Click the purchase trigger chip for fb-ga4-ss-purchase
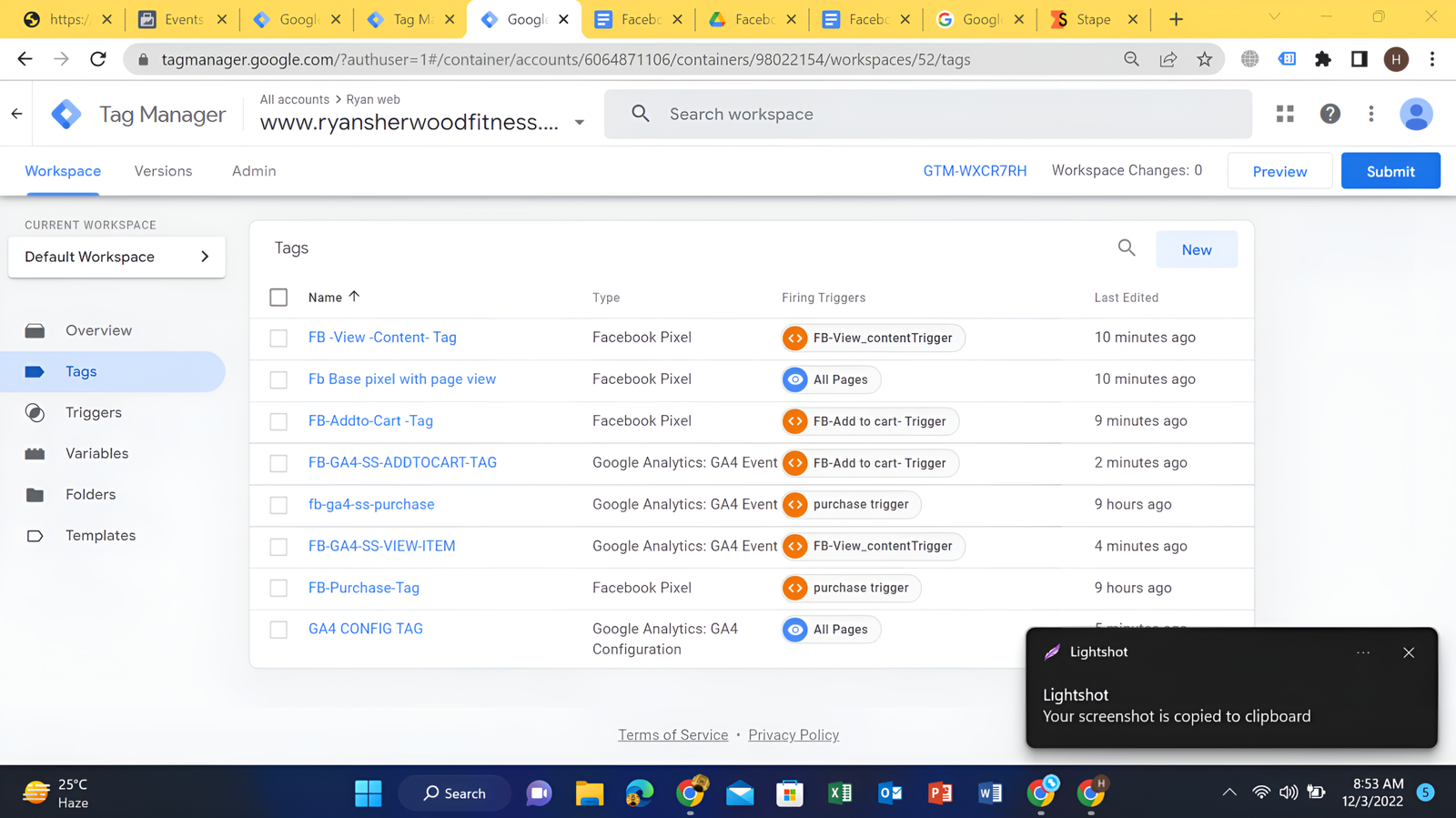Screen dimensions: 1456x818 point(851,504)
